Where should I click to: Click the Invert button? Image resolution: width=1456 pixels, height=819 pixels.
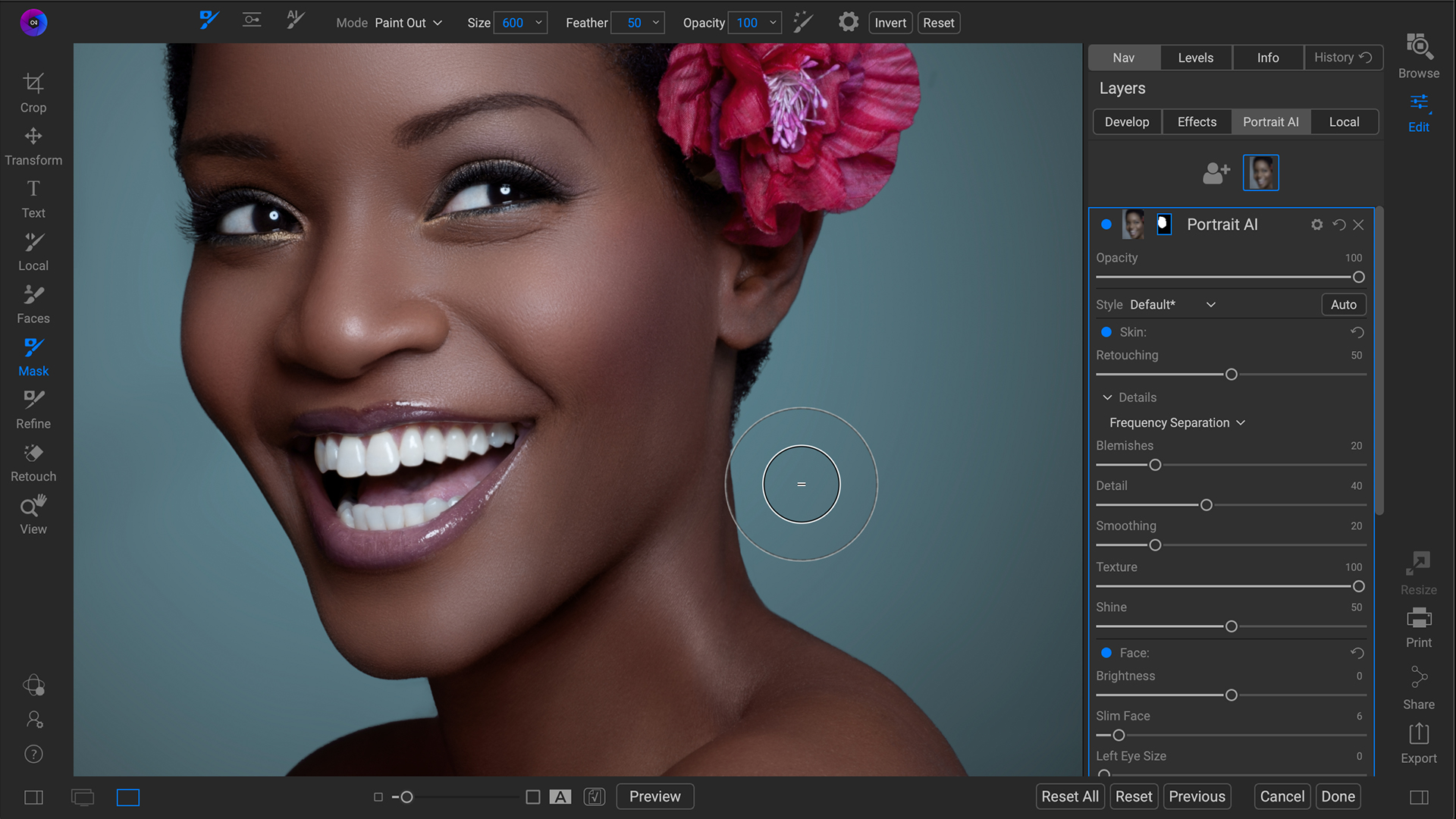click(890, 23)
